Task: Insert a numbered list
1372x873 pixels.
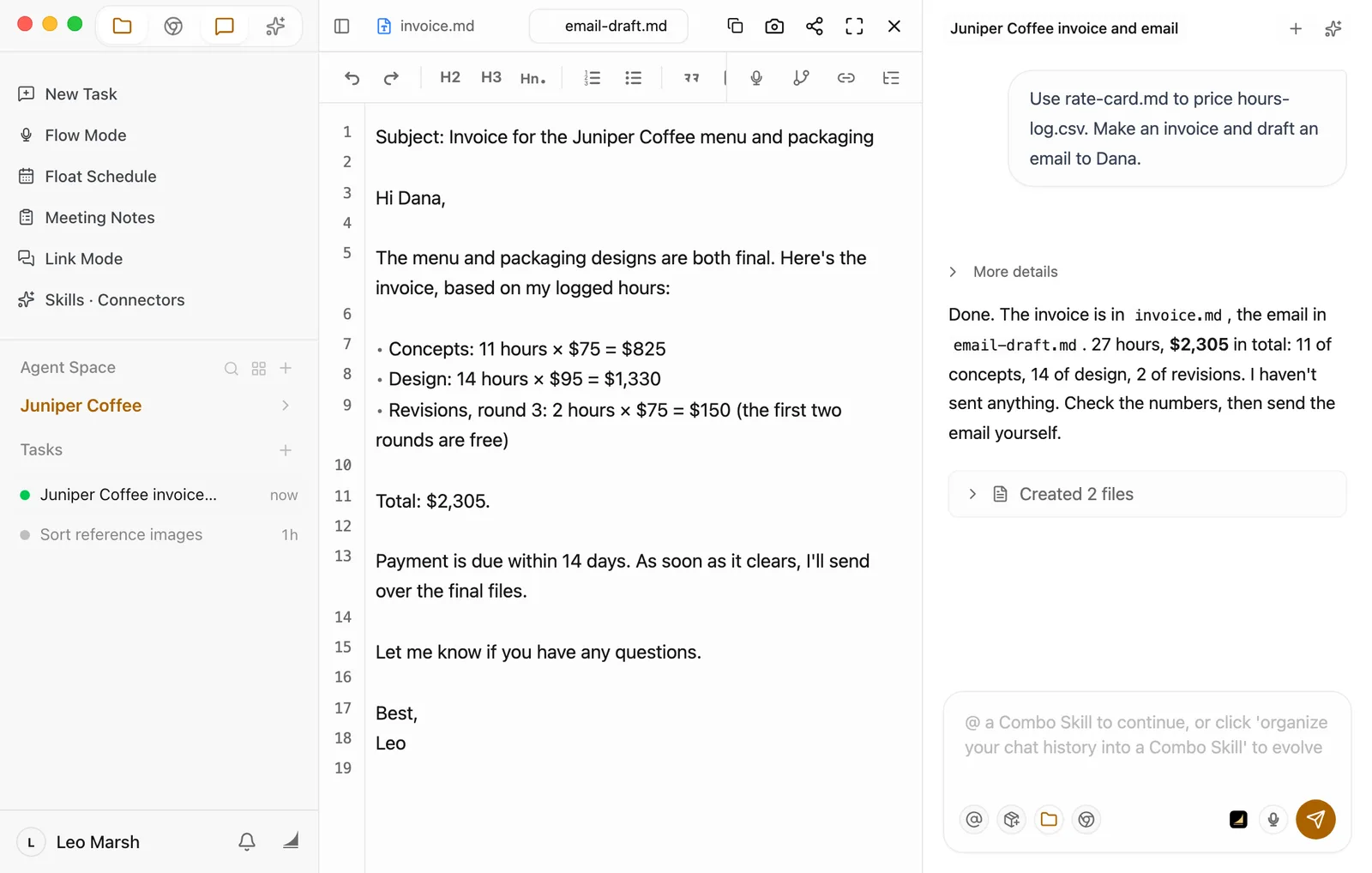Action: 593,78
